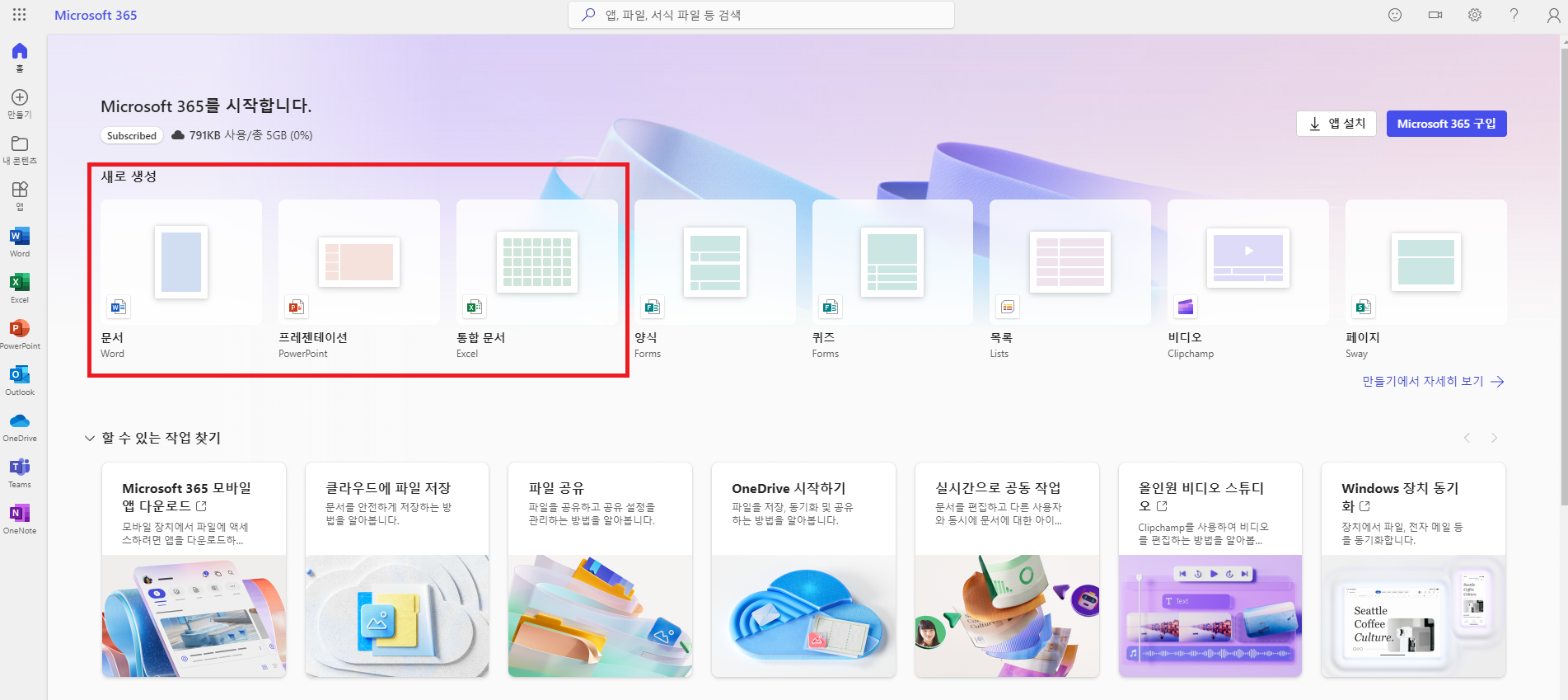Launch PowerPoint from the sidebar
This screenshot has height=700, width=1568.
pos(20,335)
